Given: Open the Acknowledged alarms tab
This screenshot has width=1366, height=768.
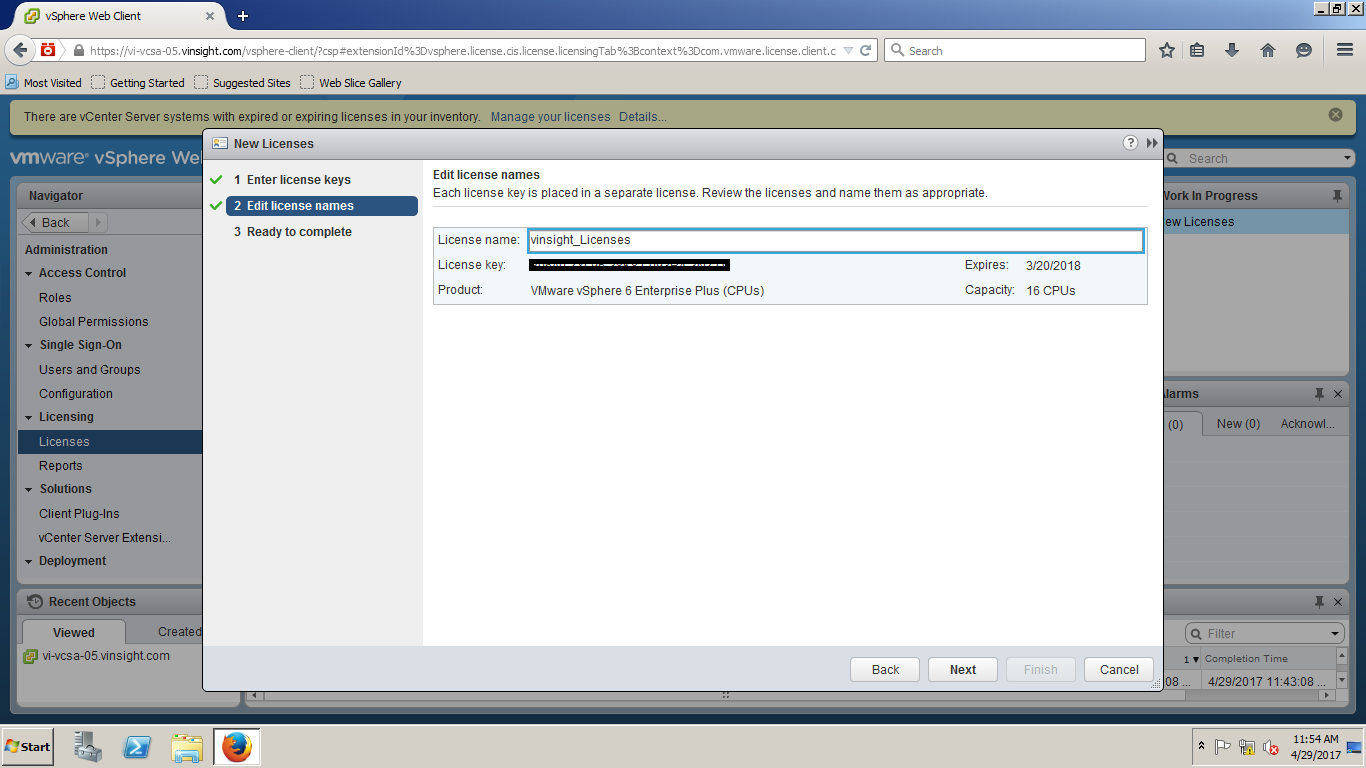Looking at the screenshot, I should click(1308, 424).
